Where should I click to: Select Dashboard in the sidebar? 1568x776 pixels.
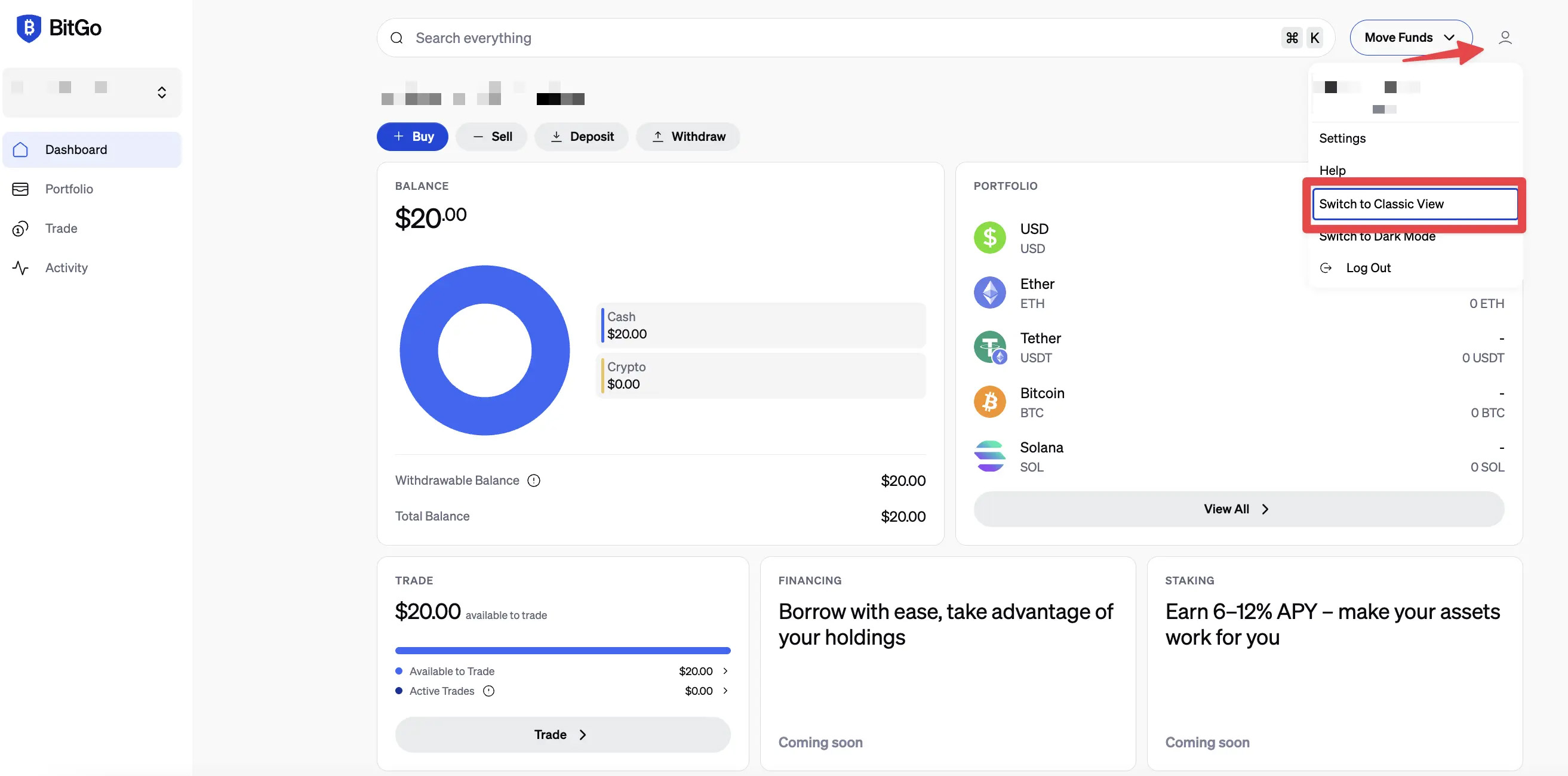click(75, 149)
